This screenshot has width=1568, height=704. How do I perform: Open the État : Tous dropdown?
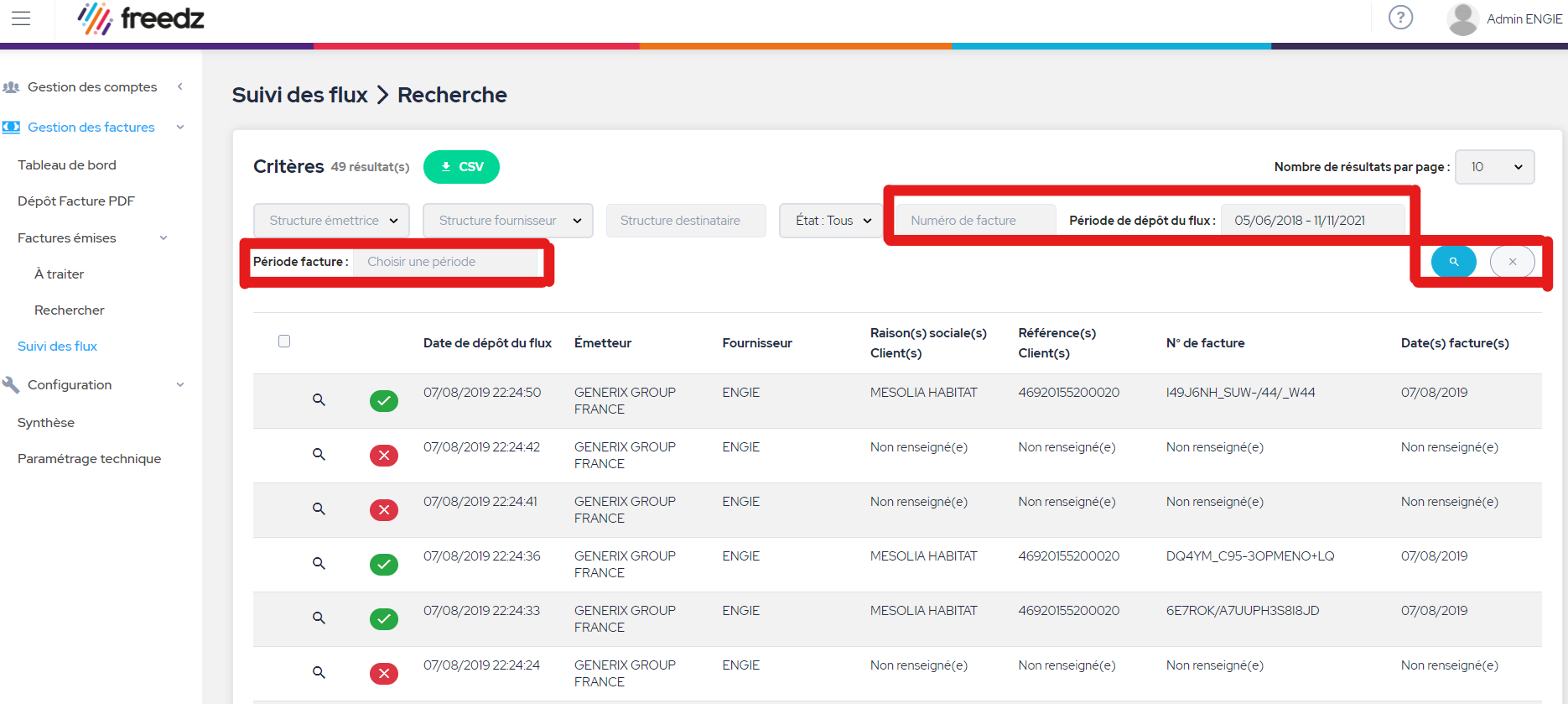[x=831, y=221]
